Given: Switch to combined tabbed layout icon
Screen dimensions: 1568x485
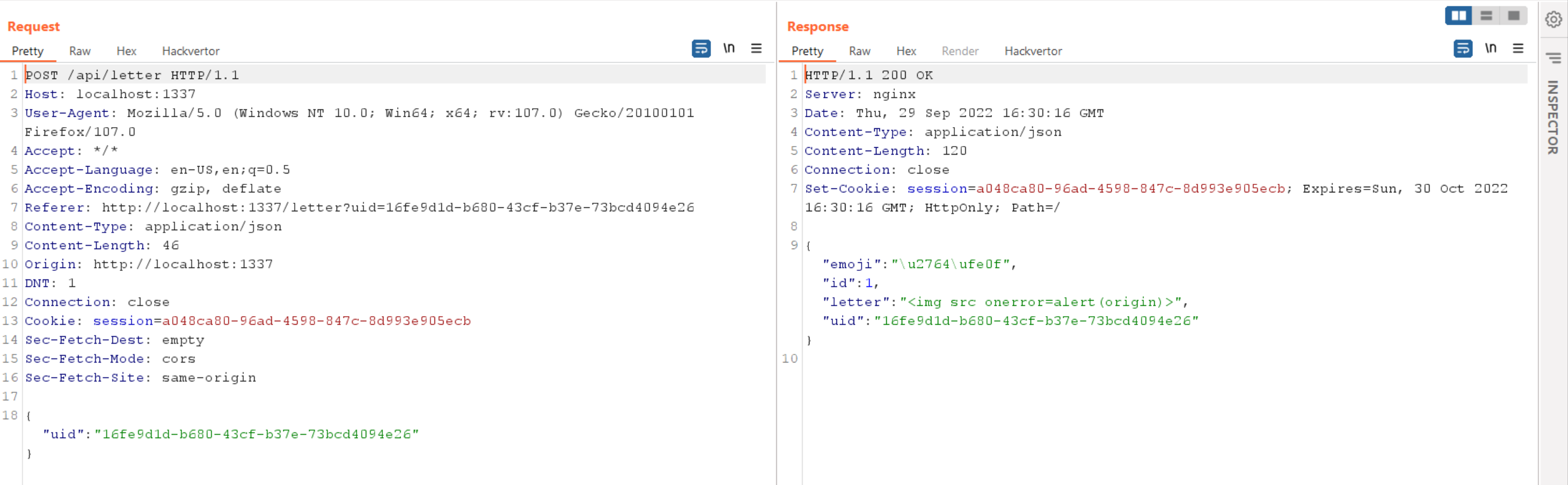Looking at the screenshot, I should click(1513, 16).
